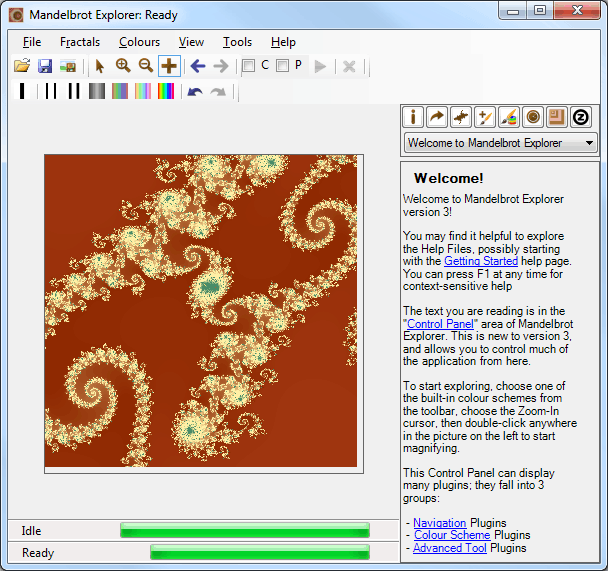Go back with the blue left arrow
Image resolution: width=608 pixels, height=571 pixels.
pos(198,66)
